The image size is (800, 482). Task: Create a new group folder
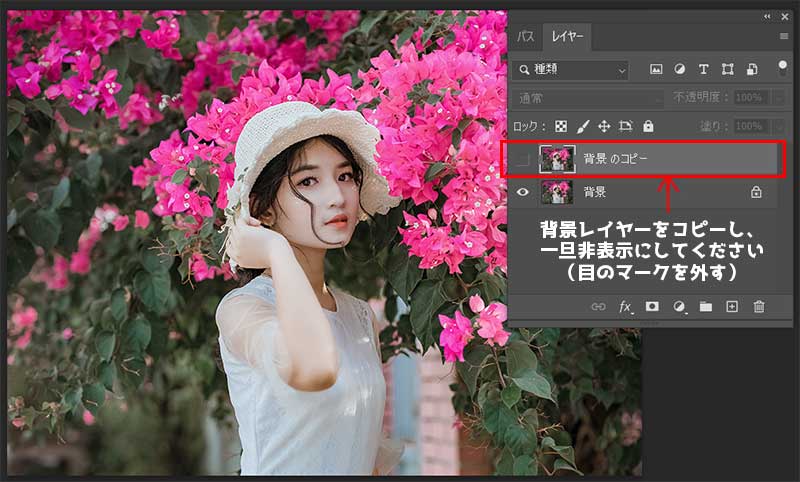[x=706, y=307]
